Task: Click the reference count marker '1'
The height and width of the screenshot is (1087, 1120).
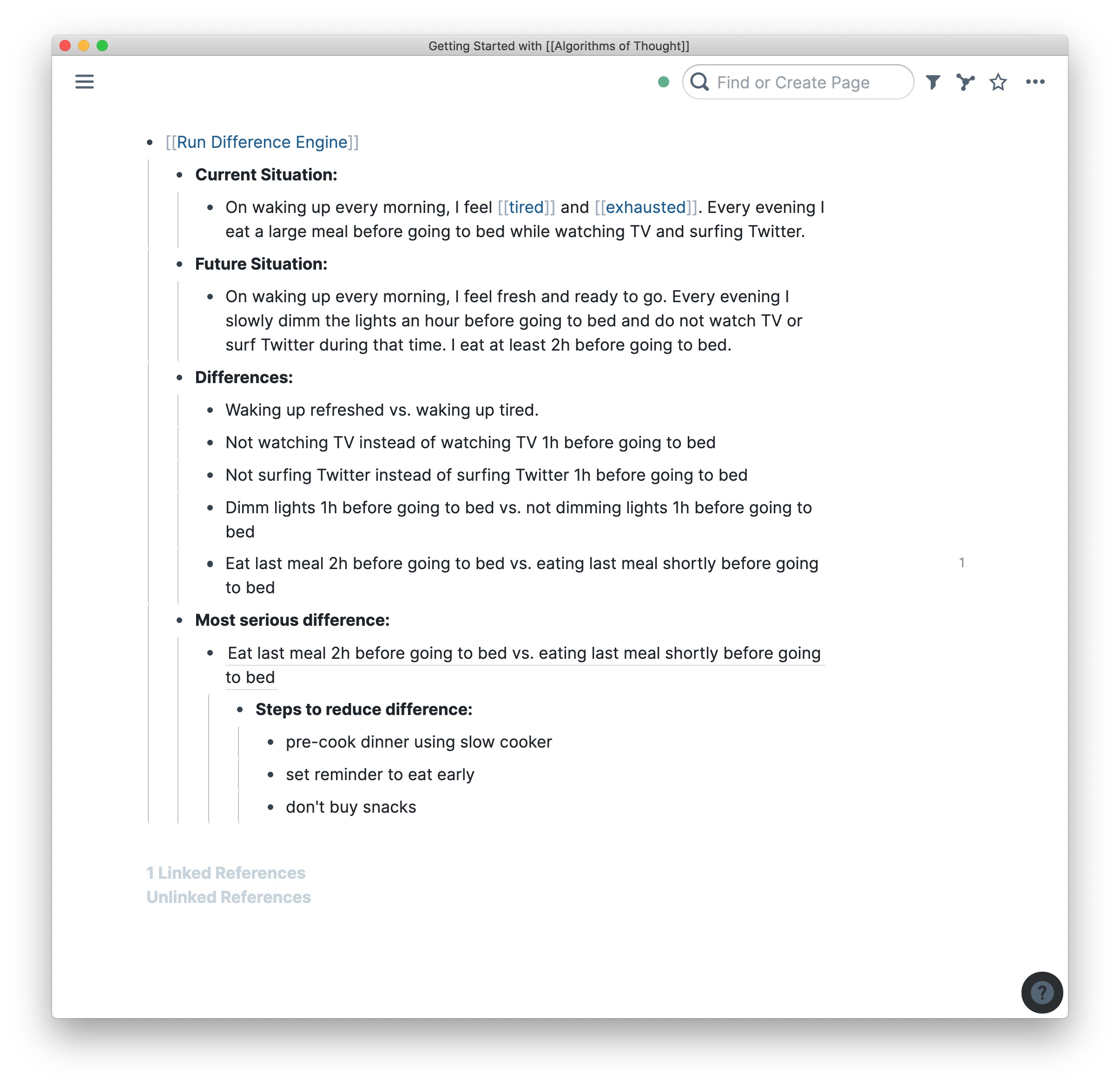Action: (x=961, y=563)
